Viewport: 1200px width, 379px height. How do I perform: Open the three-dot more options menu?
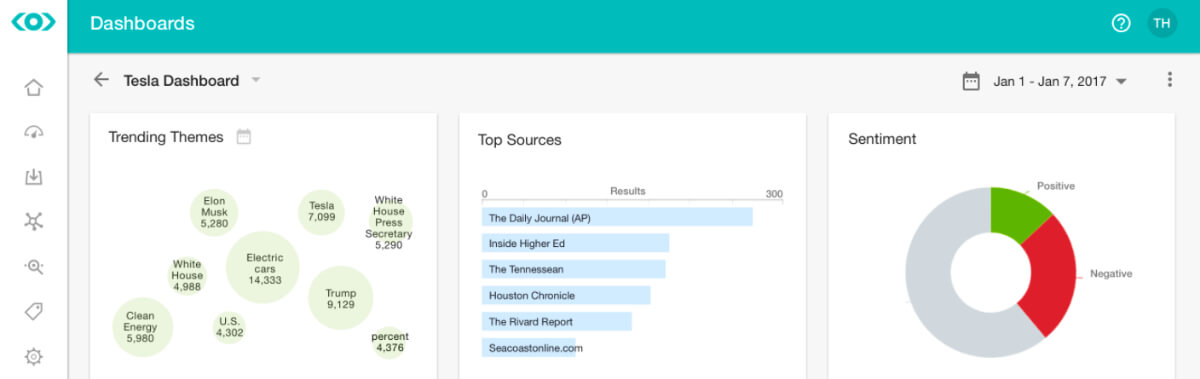pyautogui.click(x=1170, y=80)
